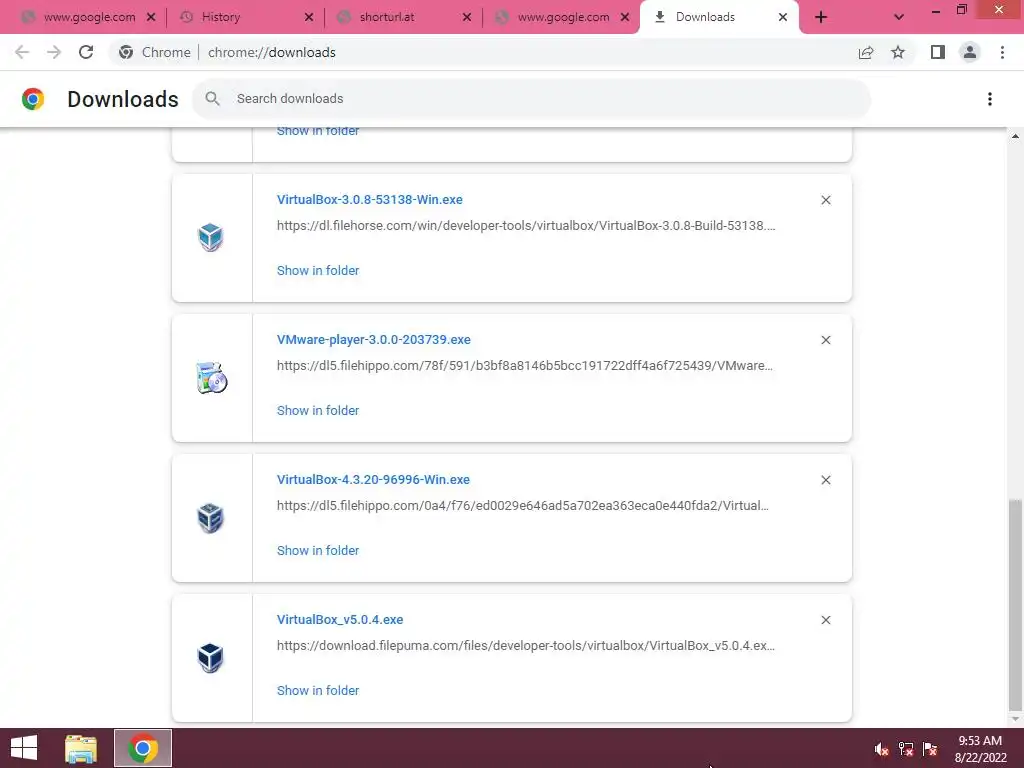Close the History tab
This screenshot has width=1024, height=768.
pos(309,18)
